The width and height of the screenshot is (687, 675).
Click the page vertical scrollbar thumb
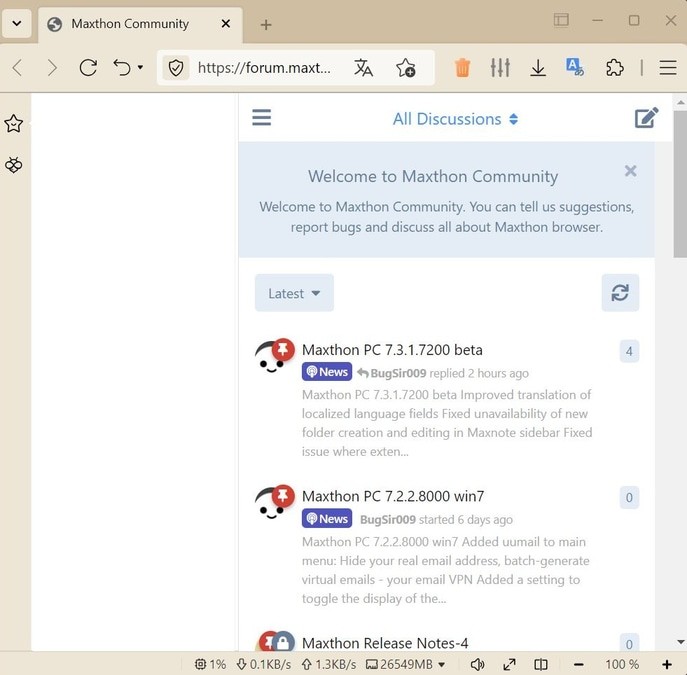coord(680,184)
